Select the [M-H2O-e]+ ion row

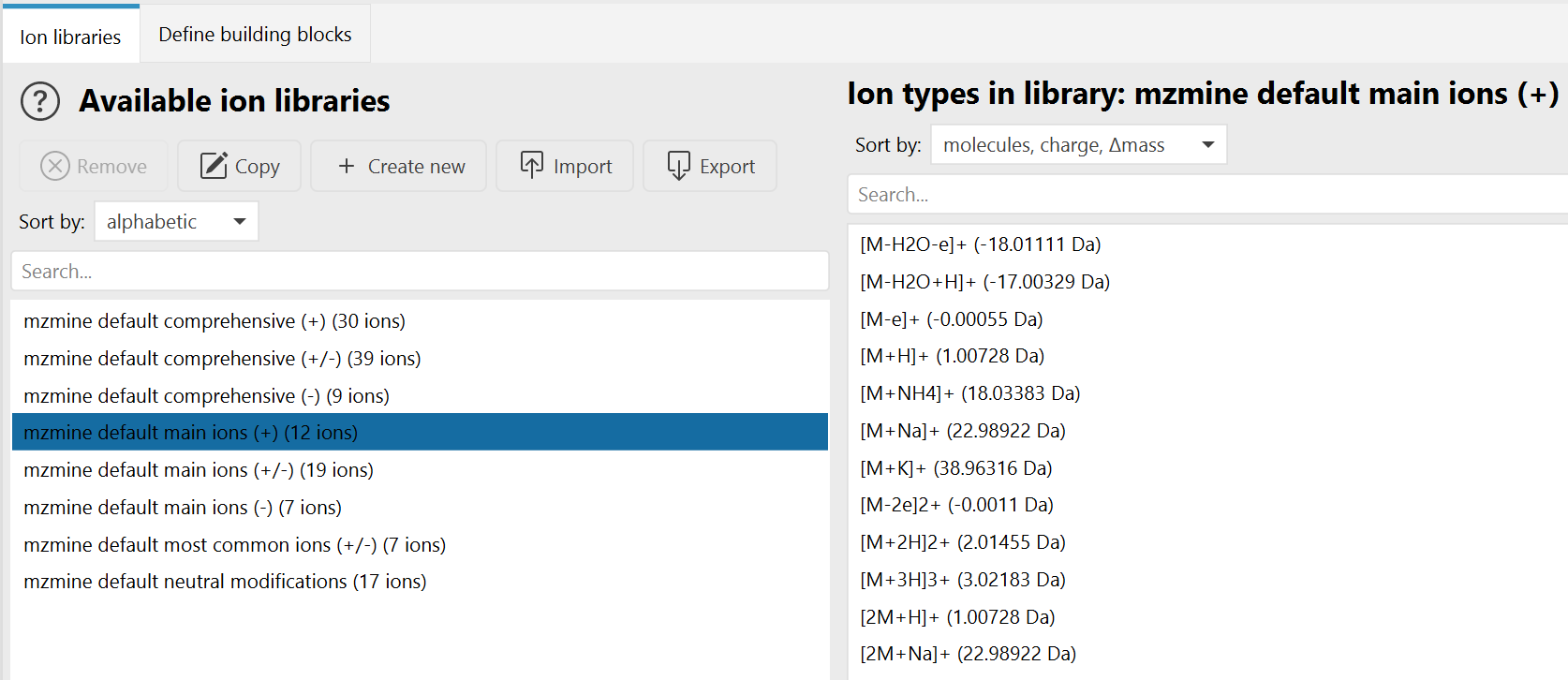point(1208,244)
